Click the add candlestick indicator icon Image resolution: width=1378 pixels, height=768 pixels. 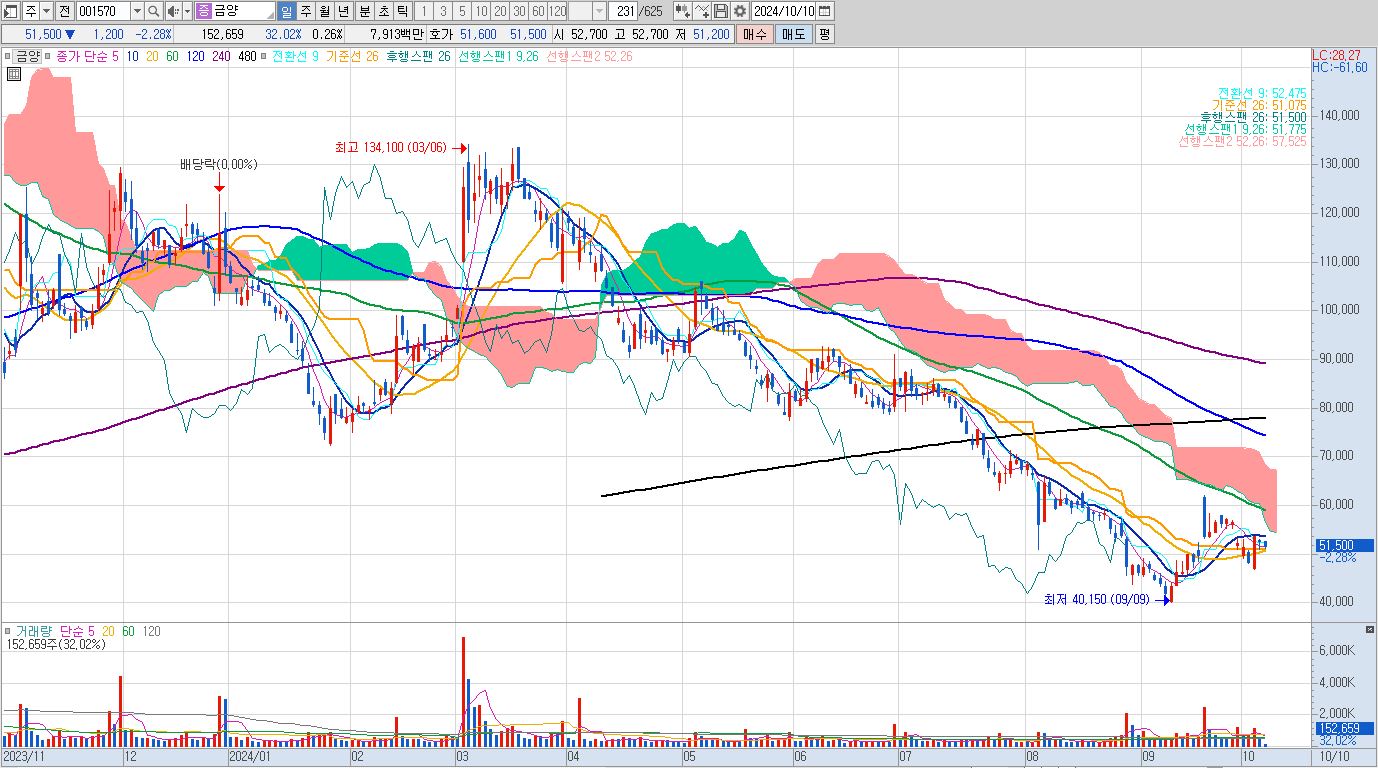point(682,11)
